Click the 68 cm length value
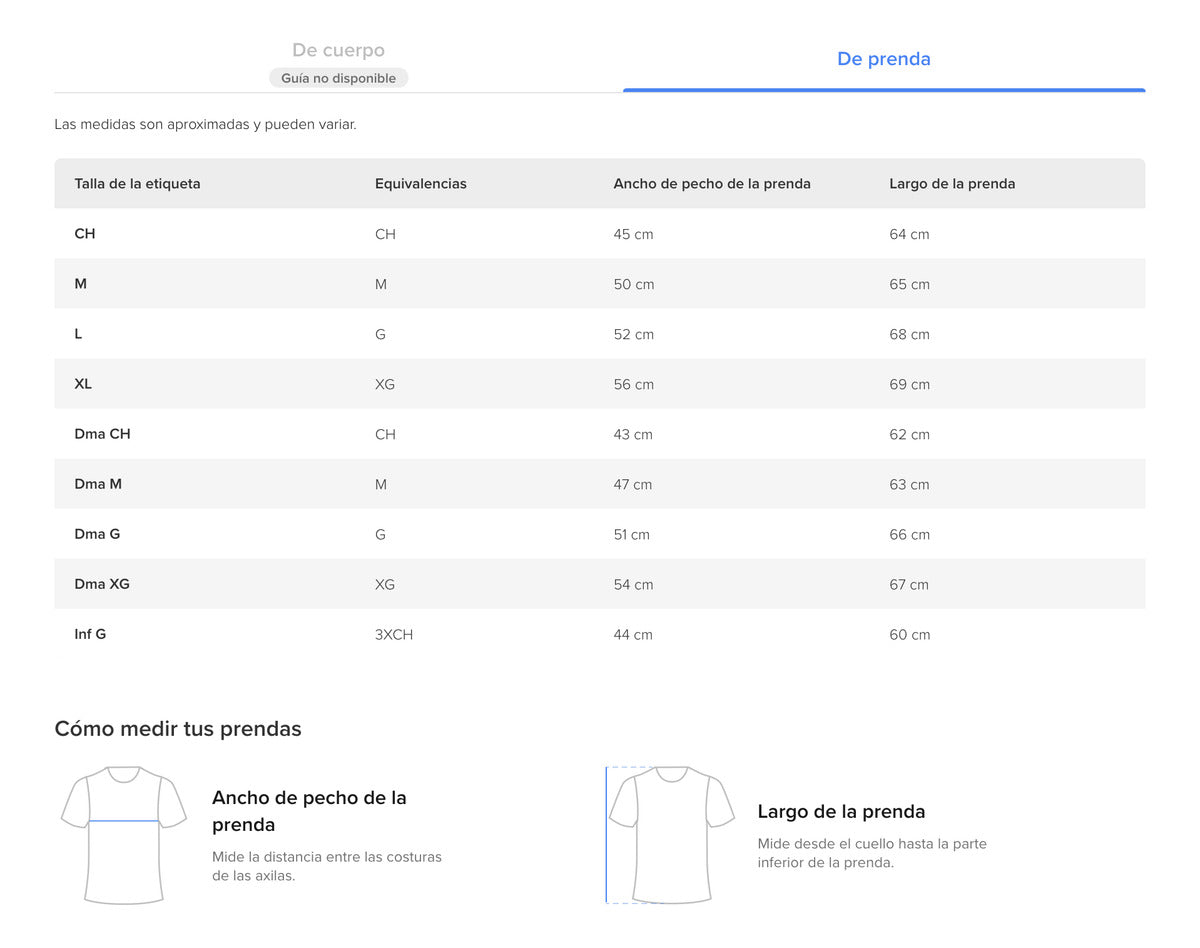 coord(909,334)
